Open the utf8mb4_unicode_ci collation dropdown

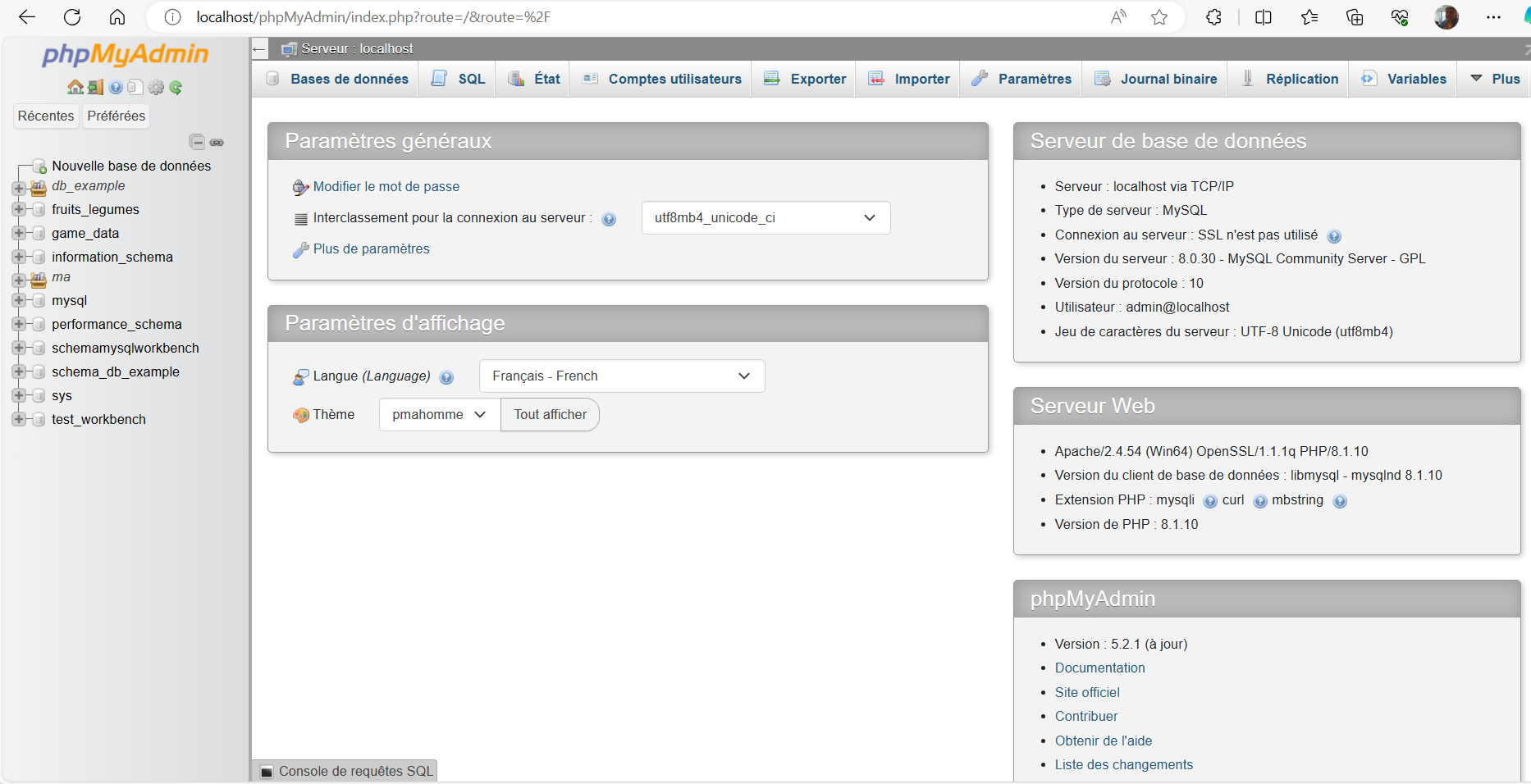[765, 218]
